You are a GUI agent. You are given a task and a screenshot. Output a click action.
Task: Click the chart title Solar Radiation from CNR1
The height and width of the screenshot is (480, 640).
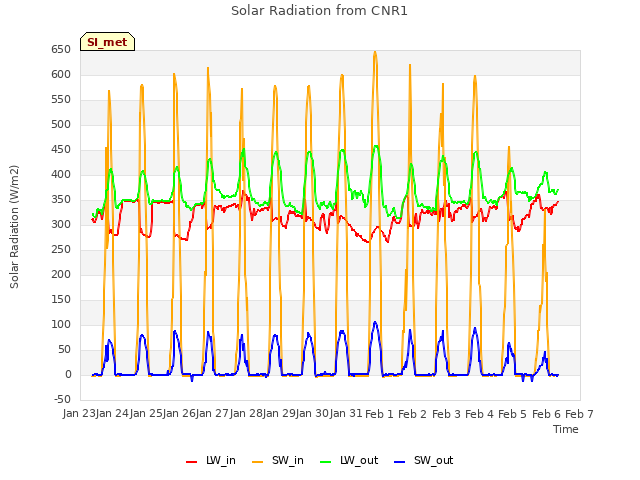[319, 11]
